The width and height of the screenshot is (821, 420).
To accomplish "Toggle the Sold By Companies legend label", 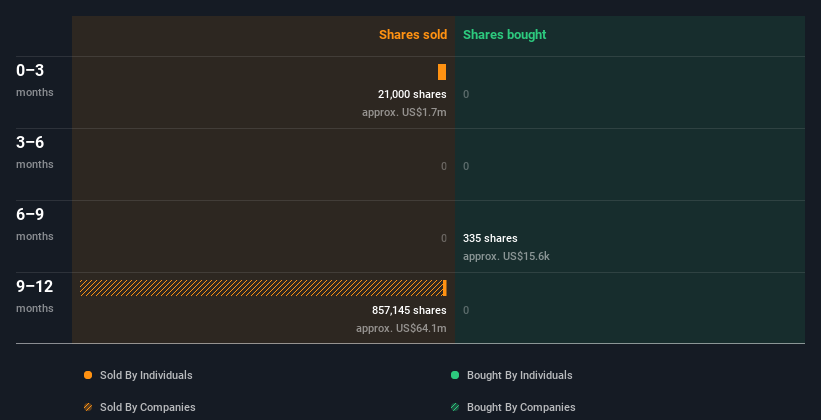I will coord(148,407).
